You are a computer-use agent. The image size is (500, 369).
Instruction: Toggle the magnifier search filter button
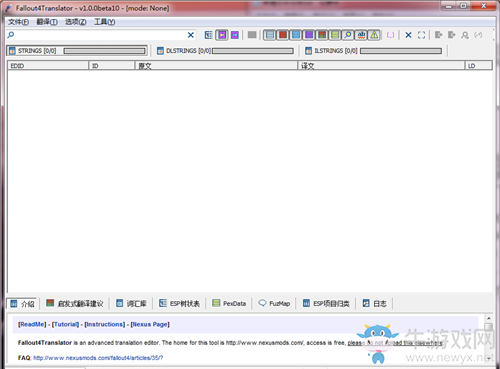[x=348, y=35]
